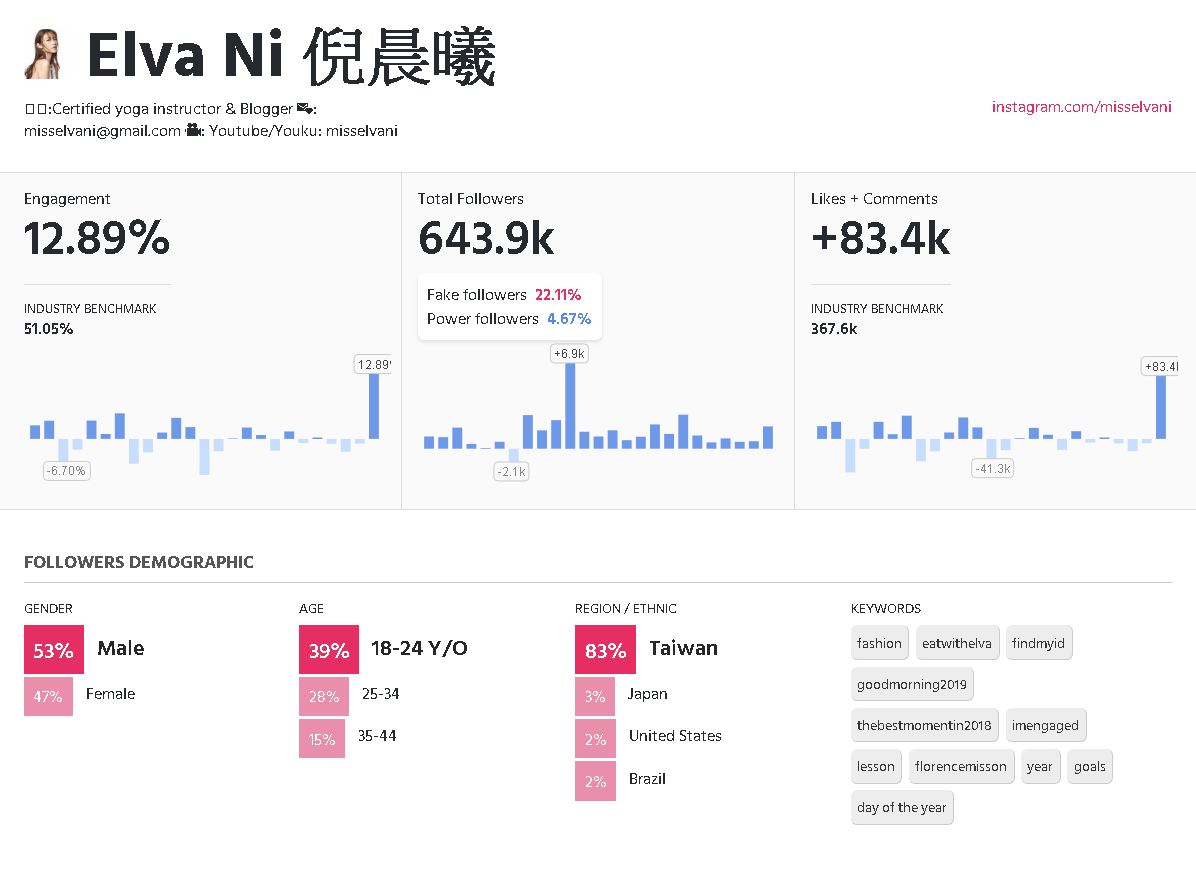Click the 'eatwithelva' keyword tag
The image size is (1196, 869).
956,643
